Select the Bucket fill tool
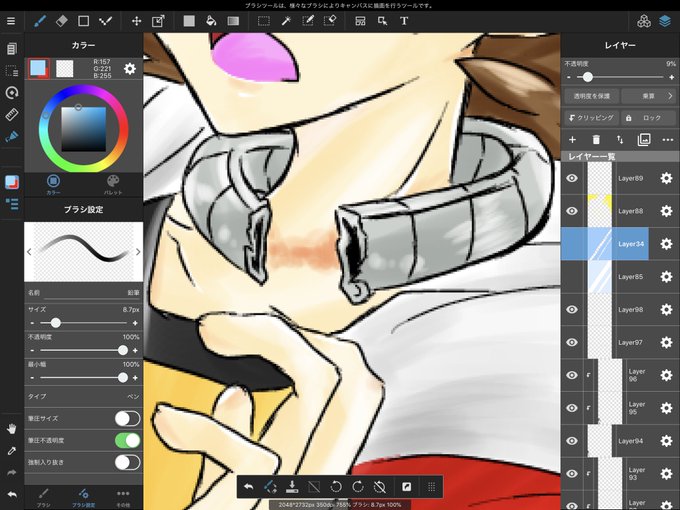 point(211,21)
